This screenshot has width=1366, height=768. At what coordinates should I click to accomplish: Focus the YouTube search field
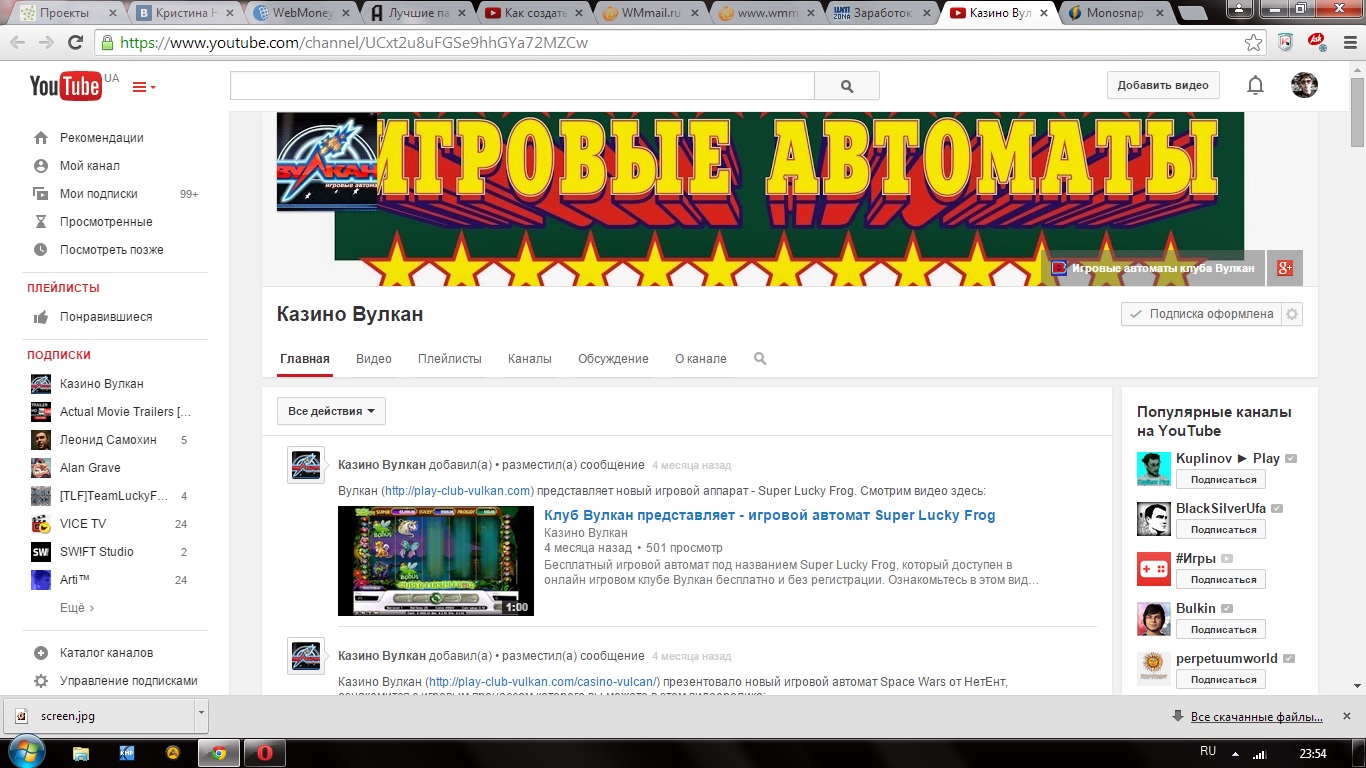click(522, 86)
